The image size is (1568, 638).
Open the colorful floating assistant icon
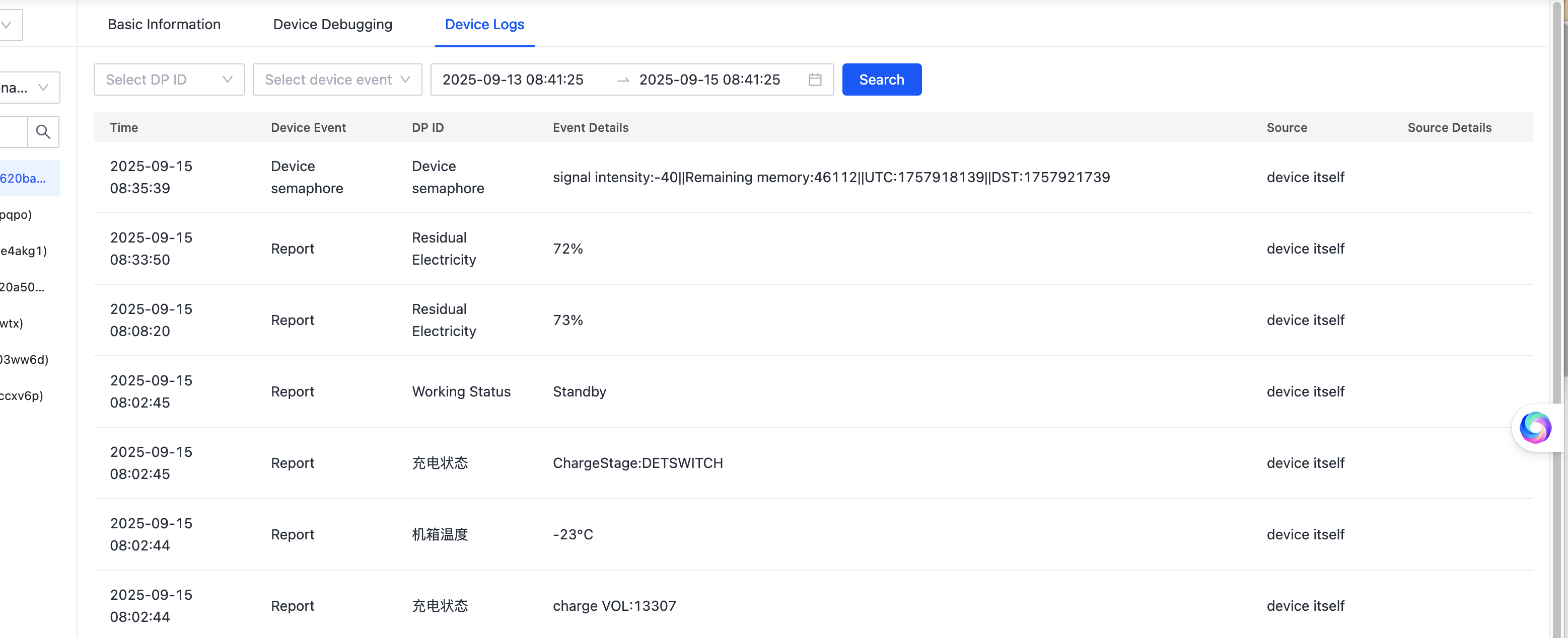coord(1535,428)
